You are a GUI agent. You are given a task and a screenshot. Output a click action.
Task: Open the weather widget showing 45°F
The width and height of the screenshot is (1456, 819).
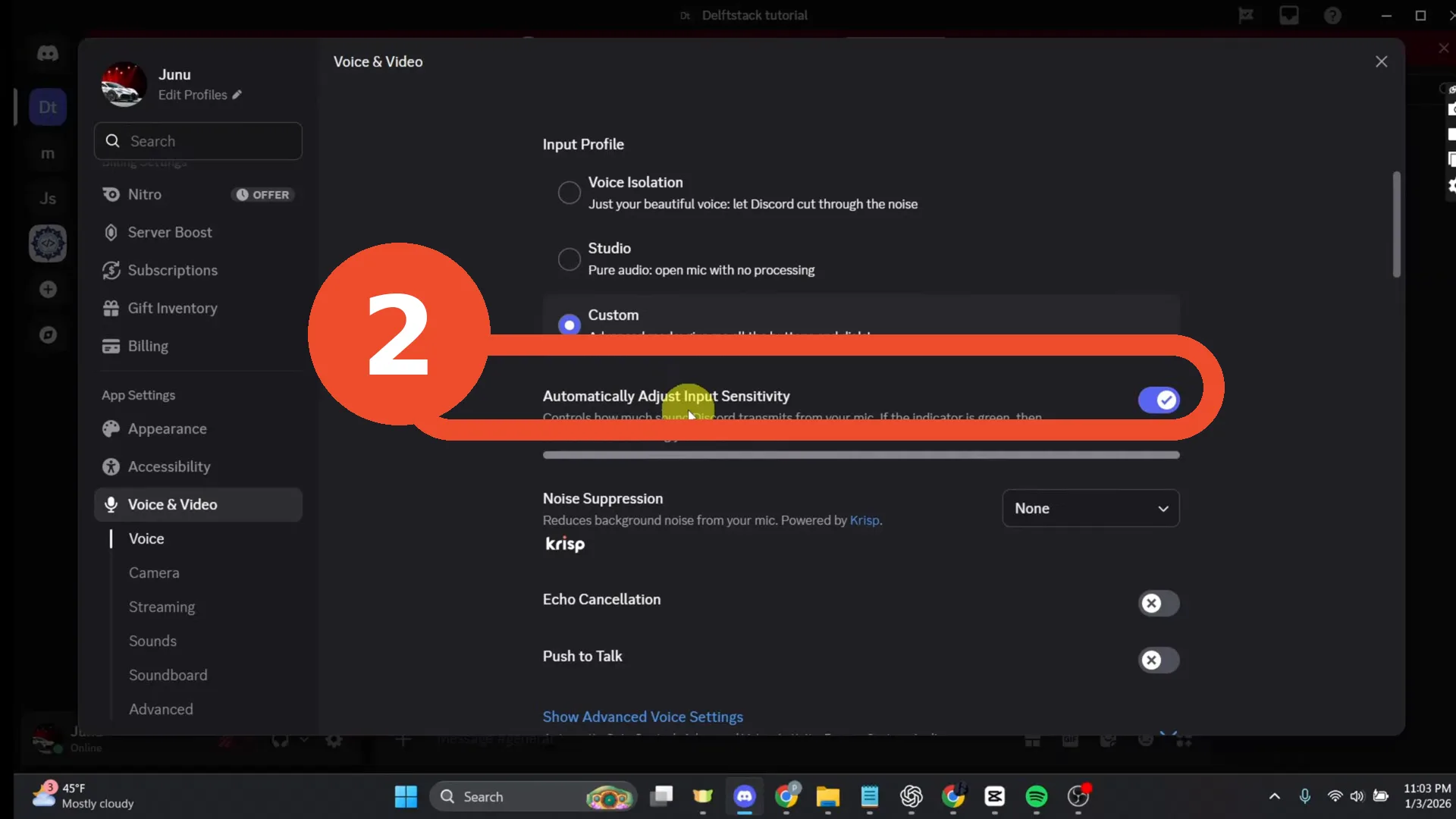click(83, 796)
